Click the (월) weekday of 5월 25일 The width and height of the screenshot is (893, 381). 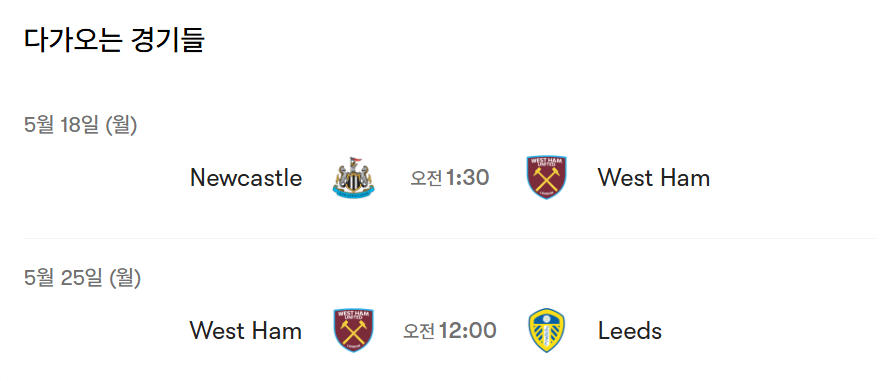(125, 277)
